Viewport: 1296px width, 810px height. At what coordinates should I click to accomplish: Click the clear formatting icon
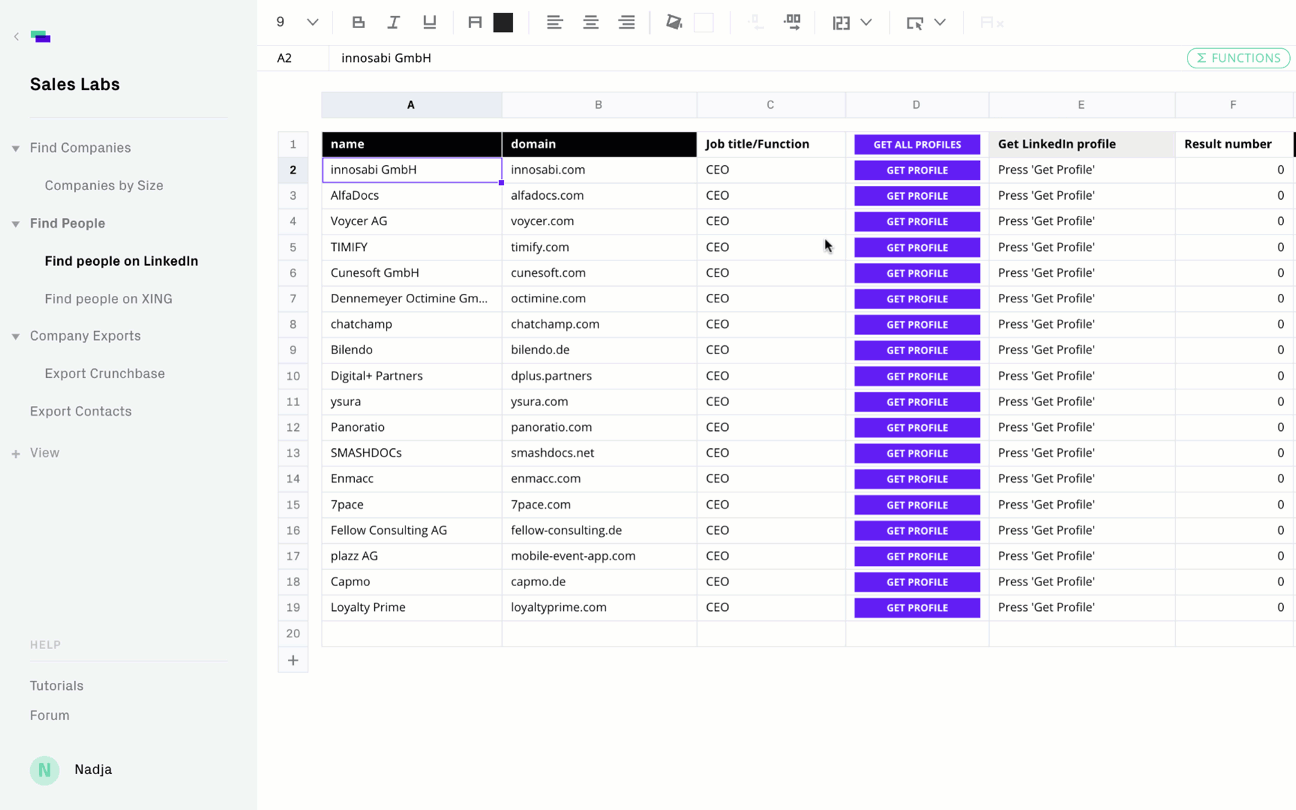tap(991, 22)
